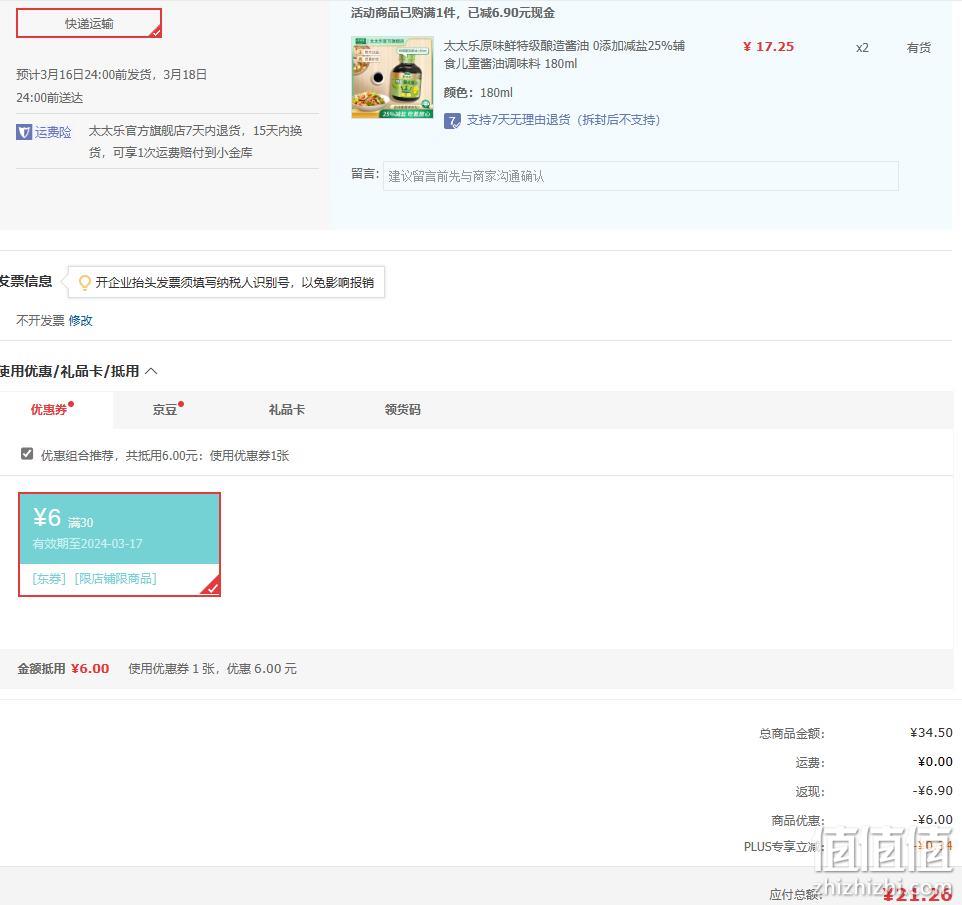Open the 运费险 link

tap(53, 132)
